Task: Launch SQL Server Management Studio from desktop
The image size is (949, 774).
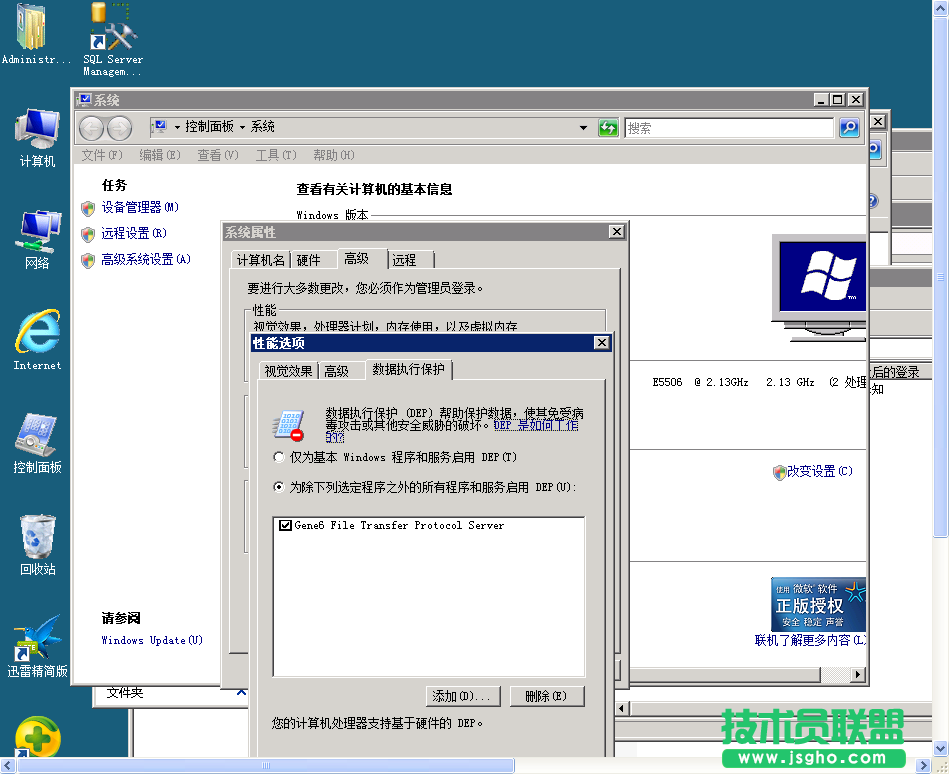Action: [x=110, y=30]
